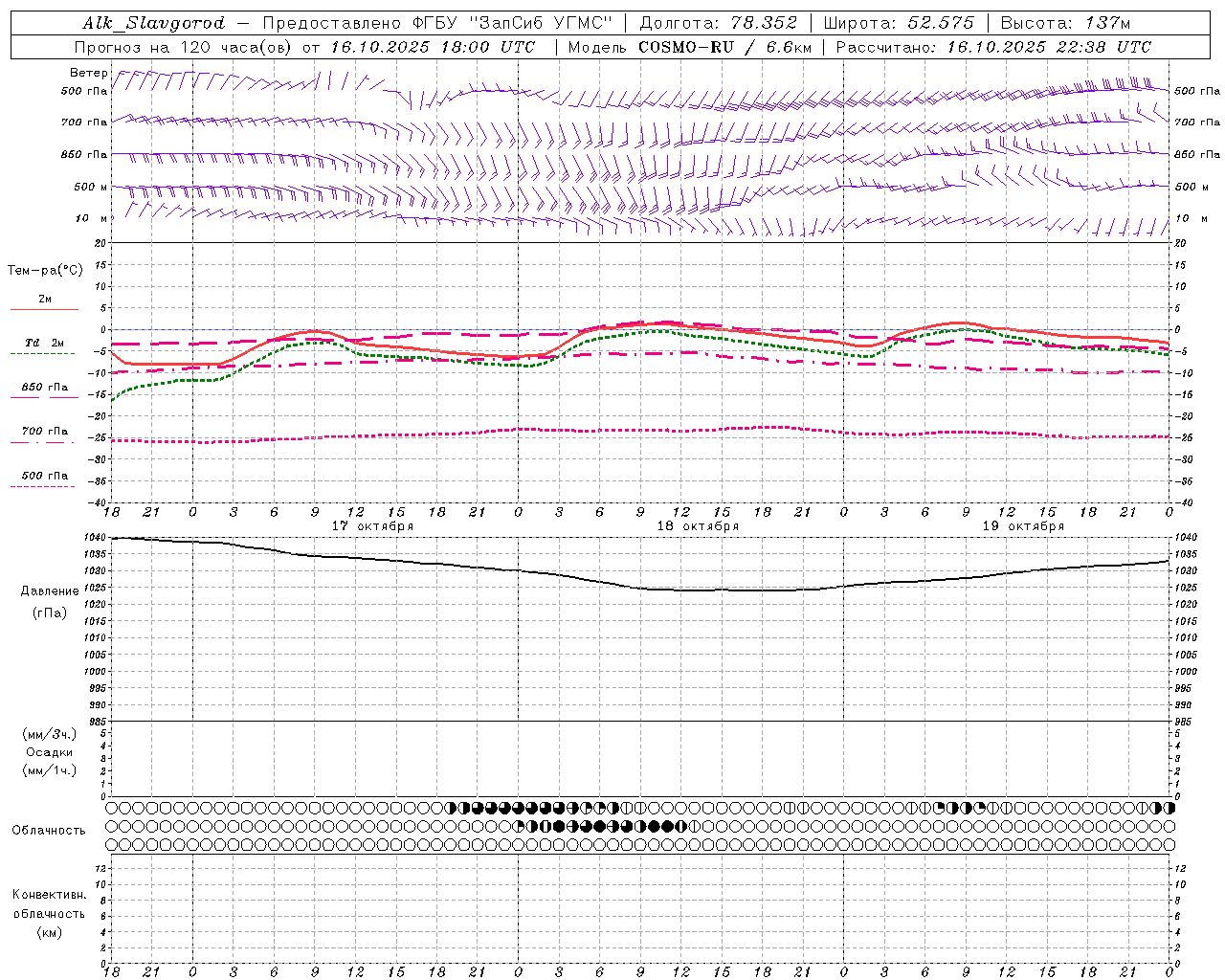Viewport: 1225px width, 980px height.
Task: Click the "Тем-ра(°C)" temperature panel label
Action: tap(45, 271)
